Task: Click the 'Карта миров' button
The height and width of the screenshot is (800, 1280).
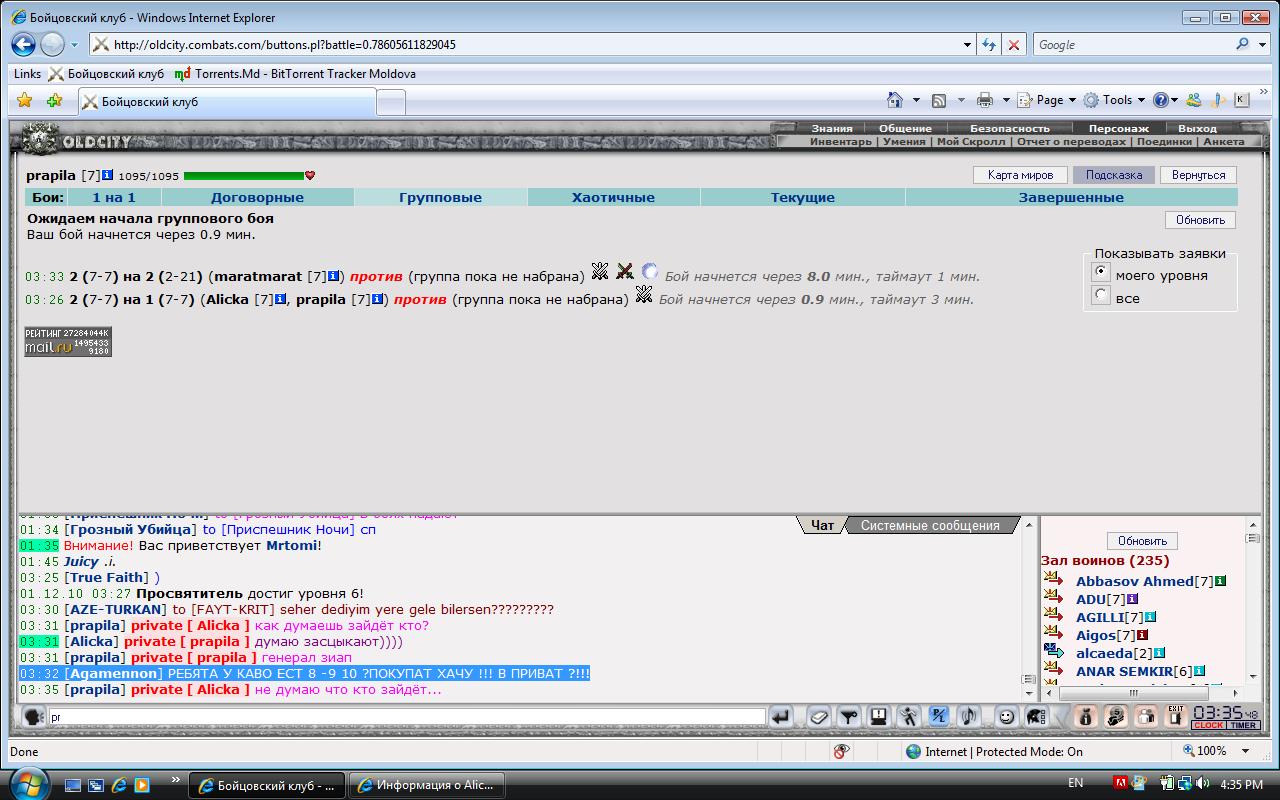Action: 1020,175
